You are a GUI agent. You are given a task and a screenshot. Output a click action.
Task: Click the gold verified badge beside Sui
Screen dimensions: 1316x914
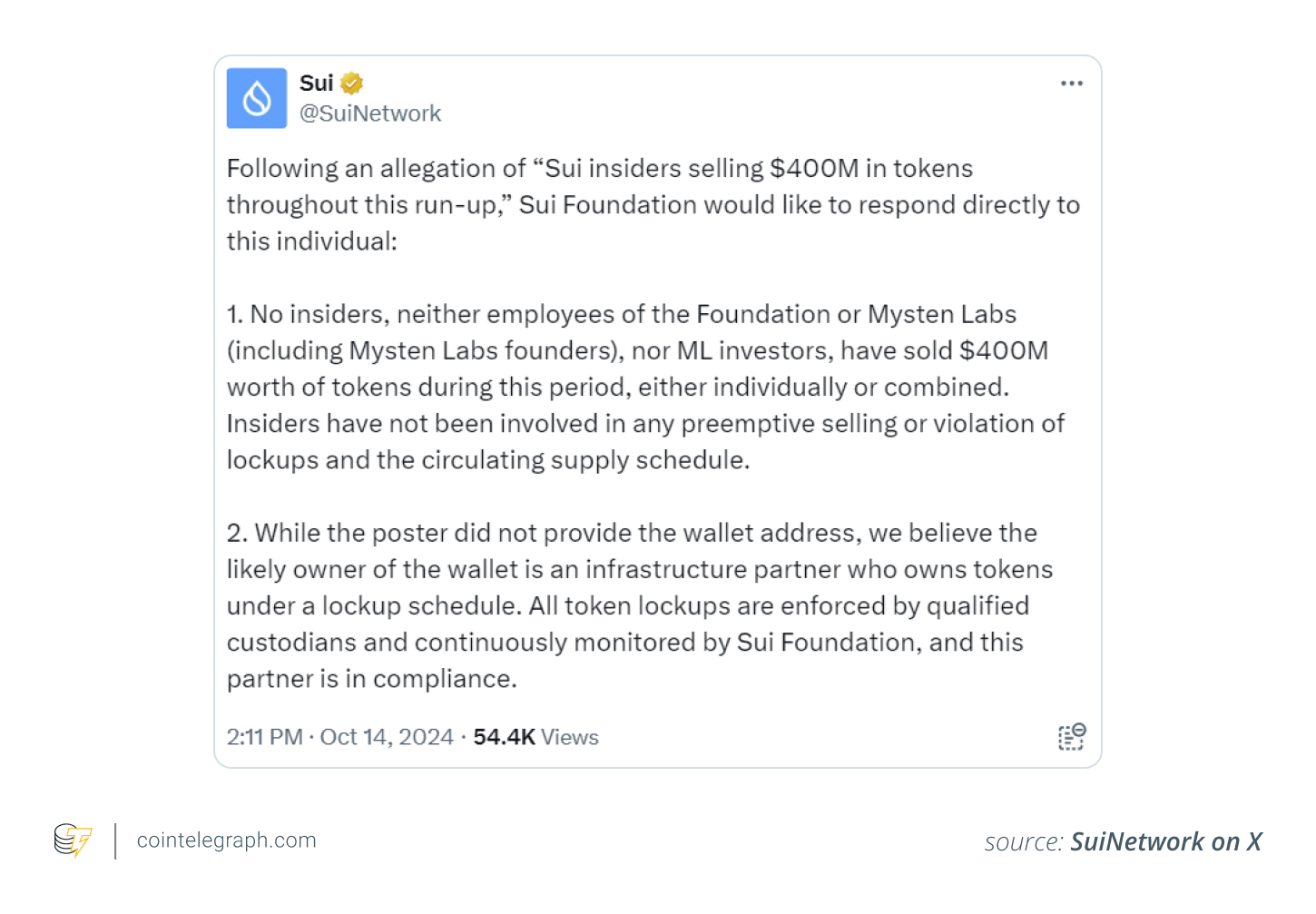click(352, 84)
